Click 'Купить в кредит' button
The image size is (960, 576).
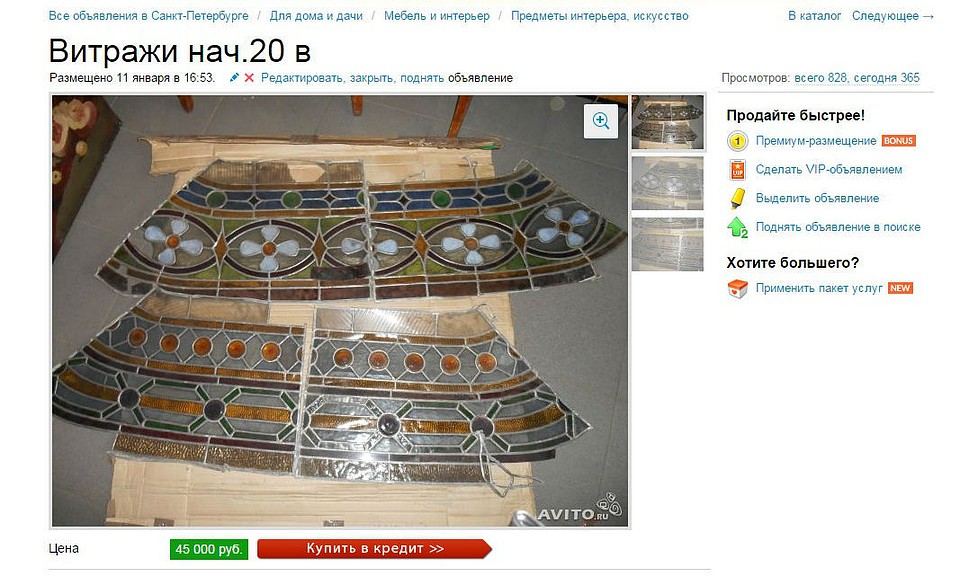[x=374, y=548]
